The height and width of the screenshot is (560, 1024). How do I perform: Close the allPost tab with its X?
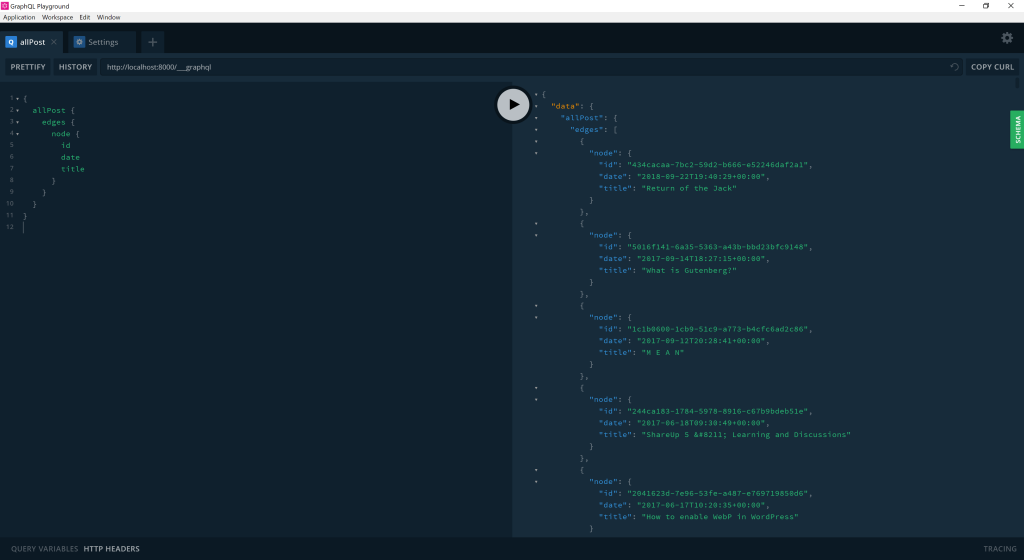(x=54, y=42)
